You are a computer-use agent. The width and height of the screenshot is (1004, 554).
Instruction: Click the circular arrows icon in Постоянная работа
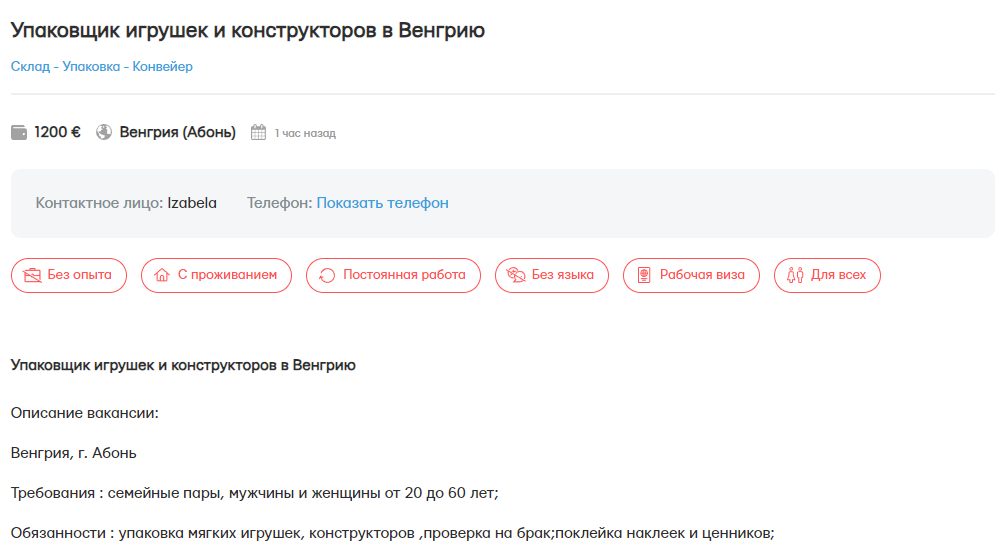coord(327,275)
